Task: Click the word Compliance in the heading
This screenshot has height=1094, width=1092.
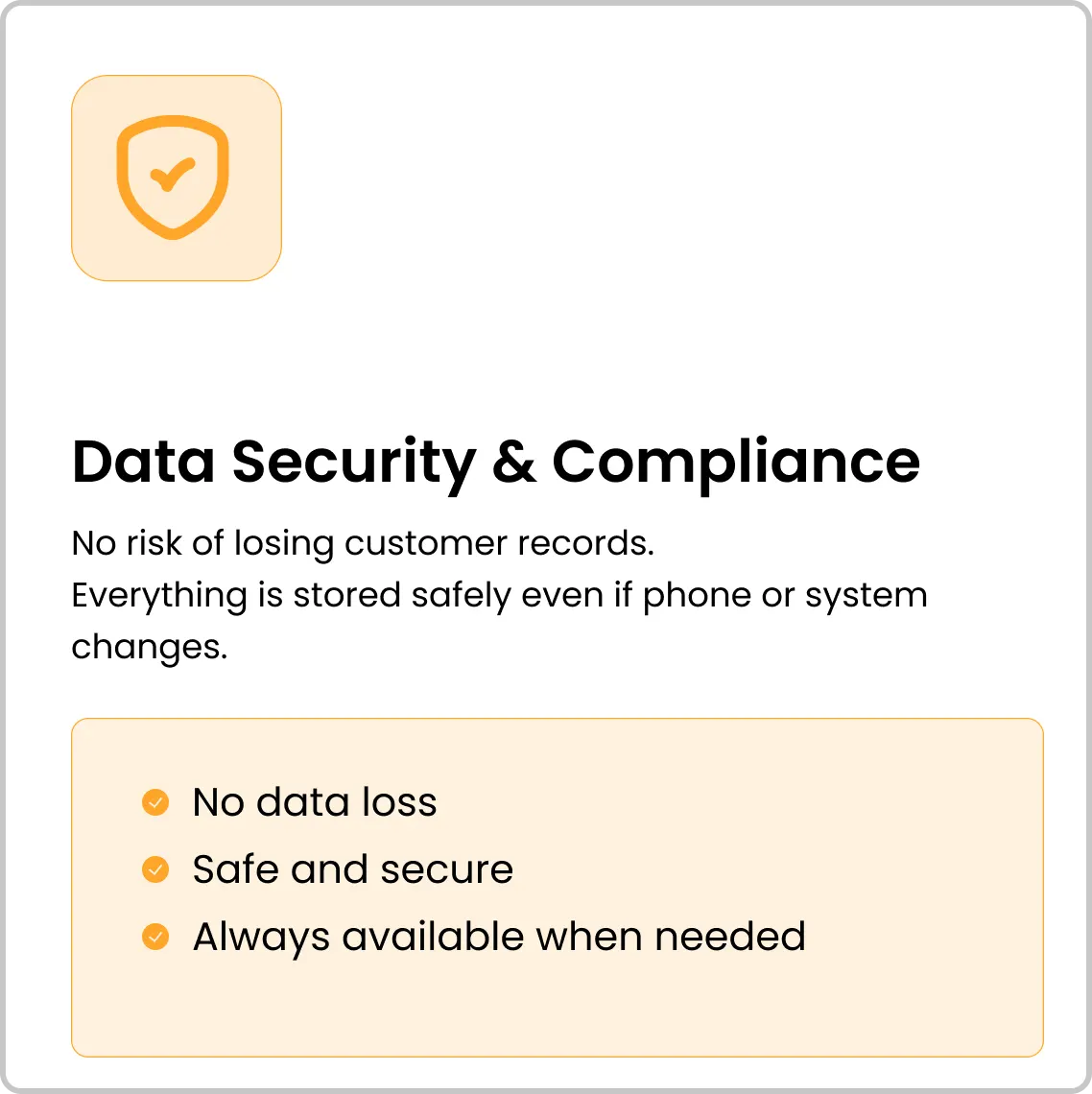Action: 736,463
